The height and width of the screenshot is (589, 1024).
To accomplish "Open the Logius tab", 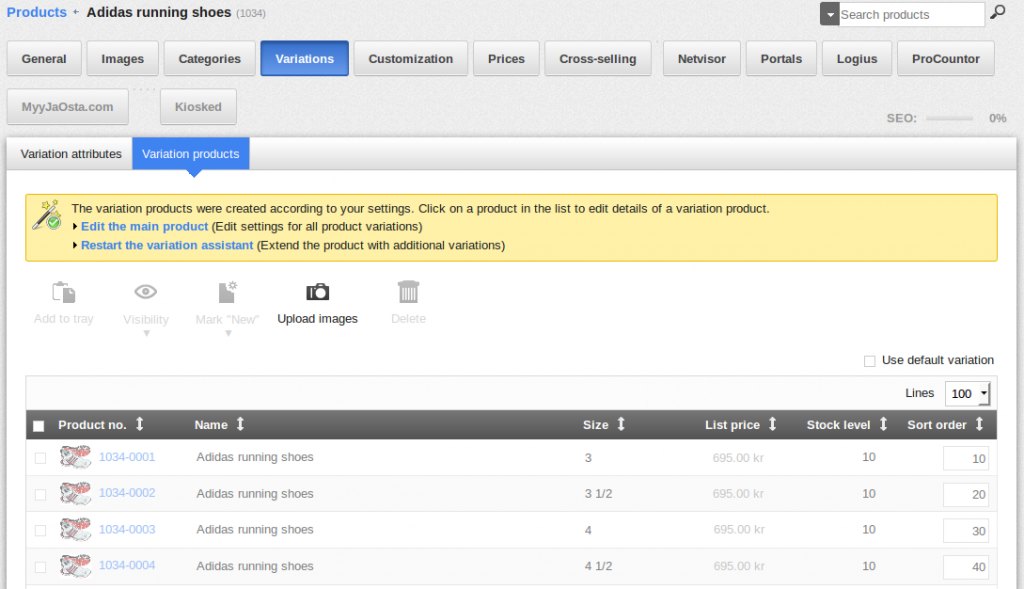I will pos(857,59).
